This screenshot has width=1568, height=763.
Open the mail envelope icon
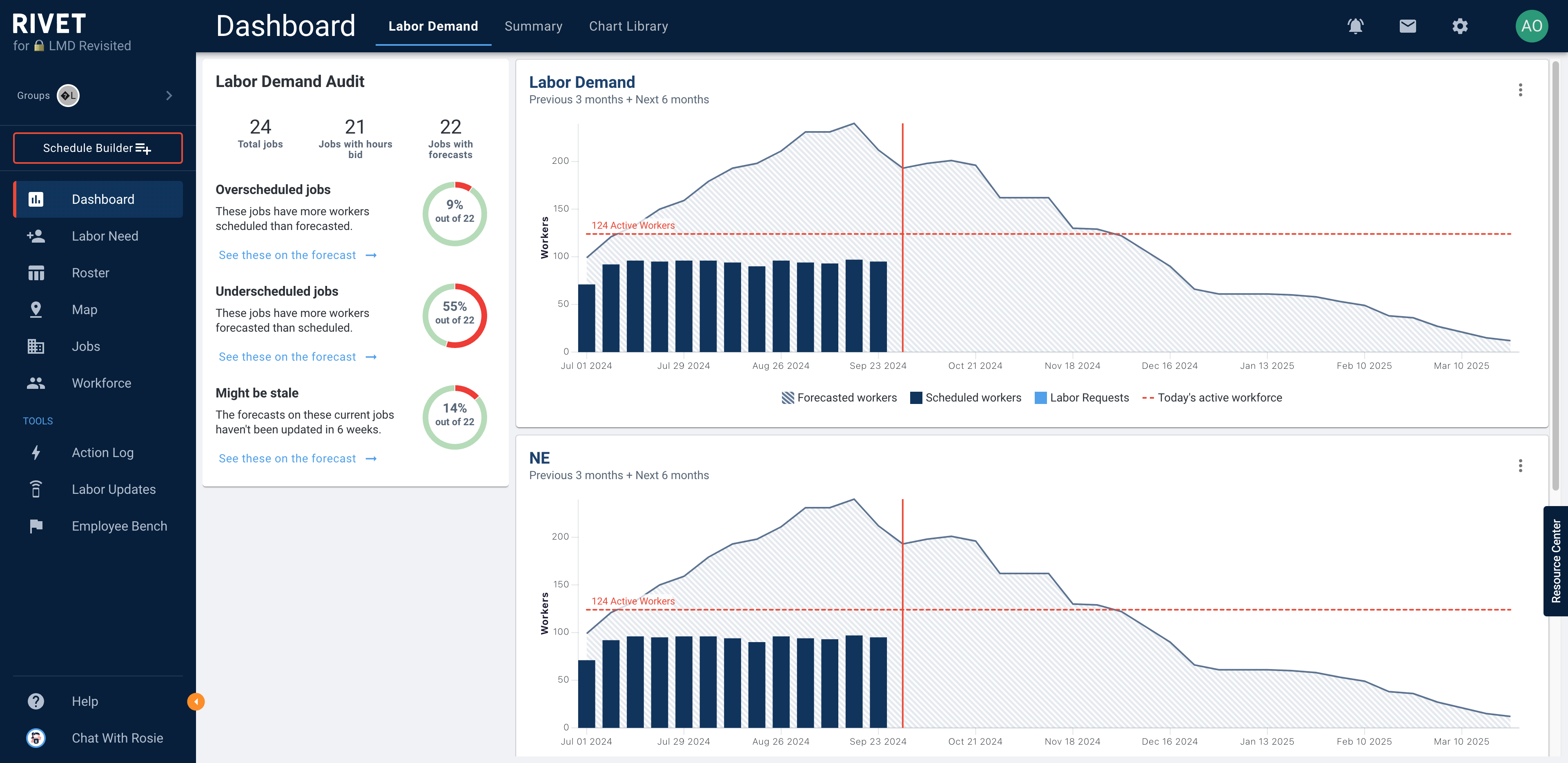coord(1407,26)
